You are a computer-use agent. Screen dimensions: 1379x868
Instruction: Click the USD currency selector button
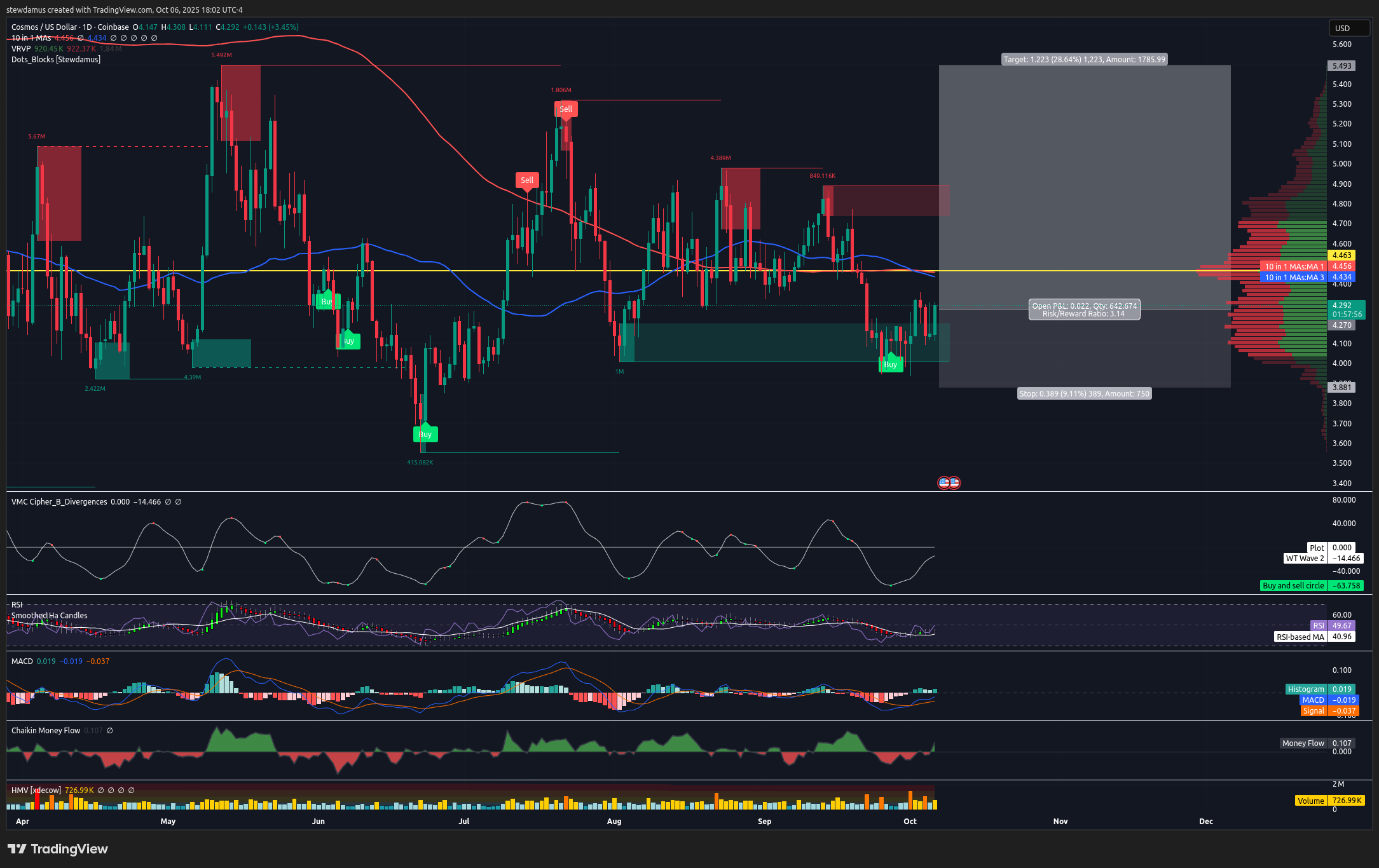click(x=1348, y=28)
